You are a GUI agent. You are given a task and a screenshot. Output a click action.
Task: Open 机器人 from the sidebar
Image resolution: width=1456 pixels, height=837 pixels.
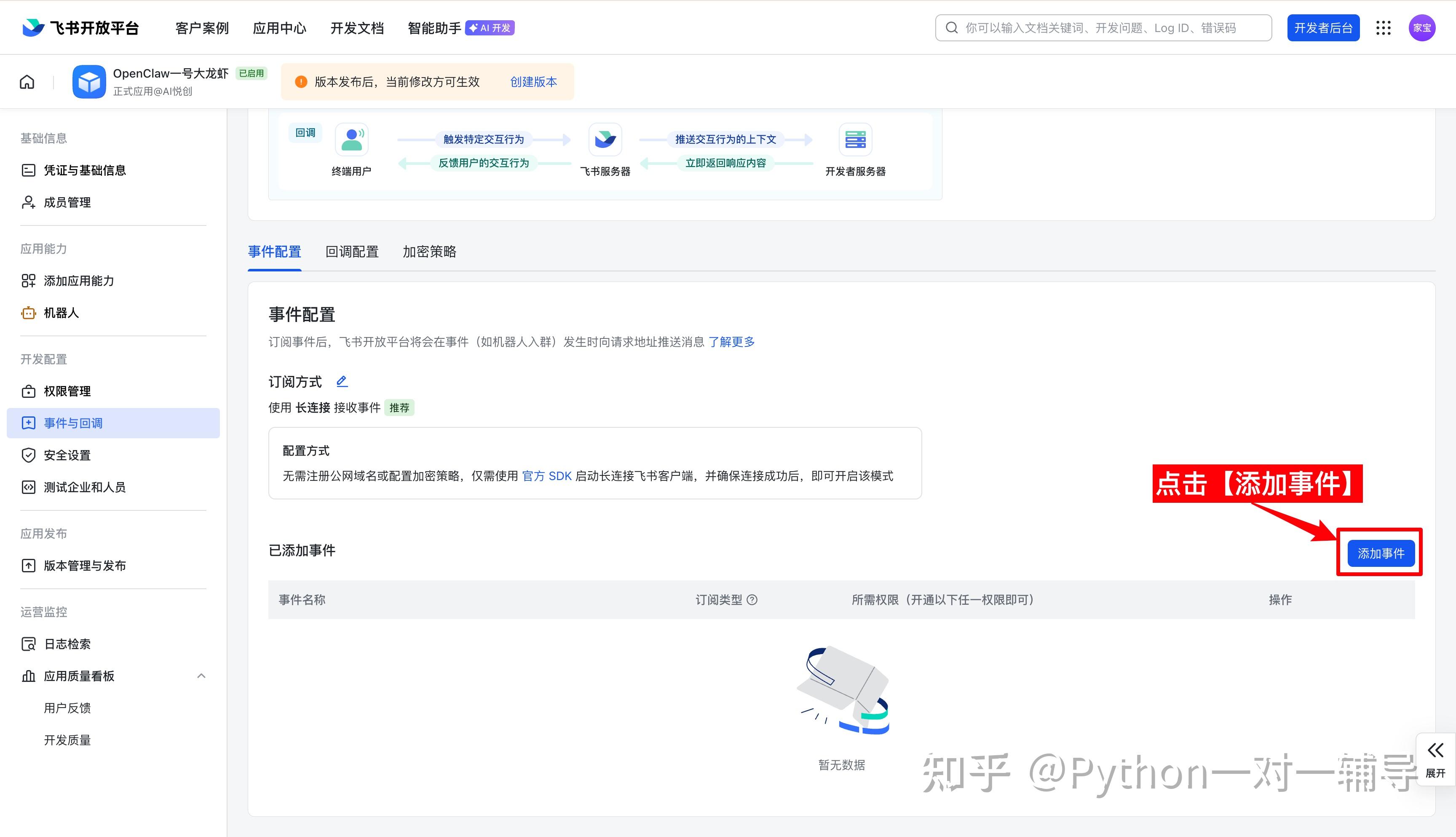pos(61,313)
